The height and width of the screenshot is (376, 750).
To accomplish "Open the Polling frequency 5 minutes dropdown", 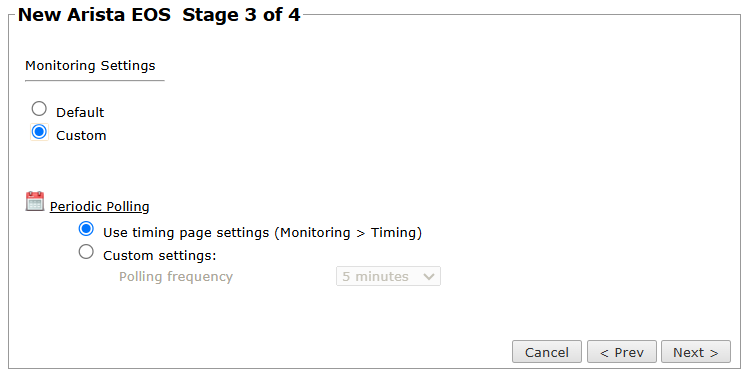I will (x=388, y=276).
